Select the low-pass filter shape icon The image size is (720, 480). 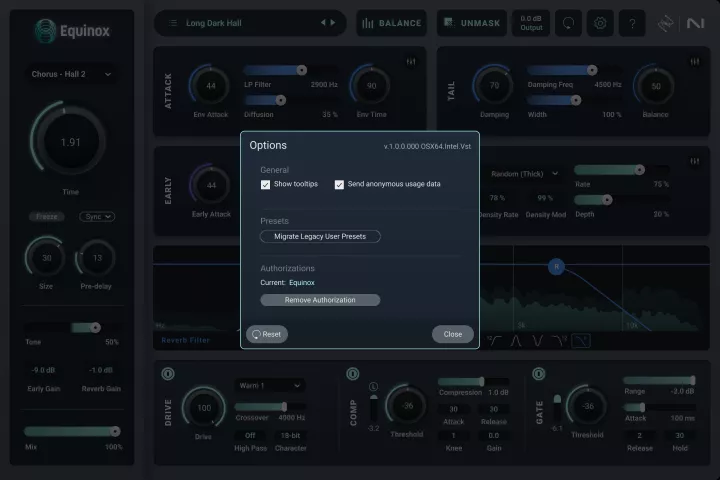(581, 341)
